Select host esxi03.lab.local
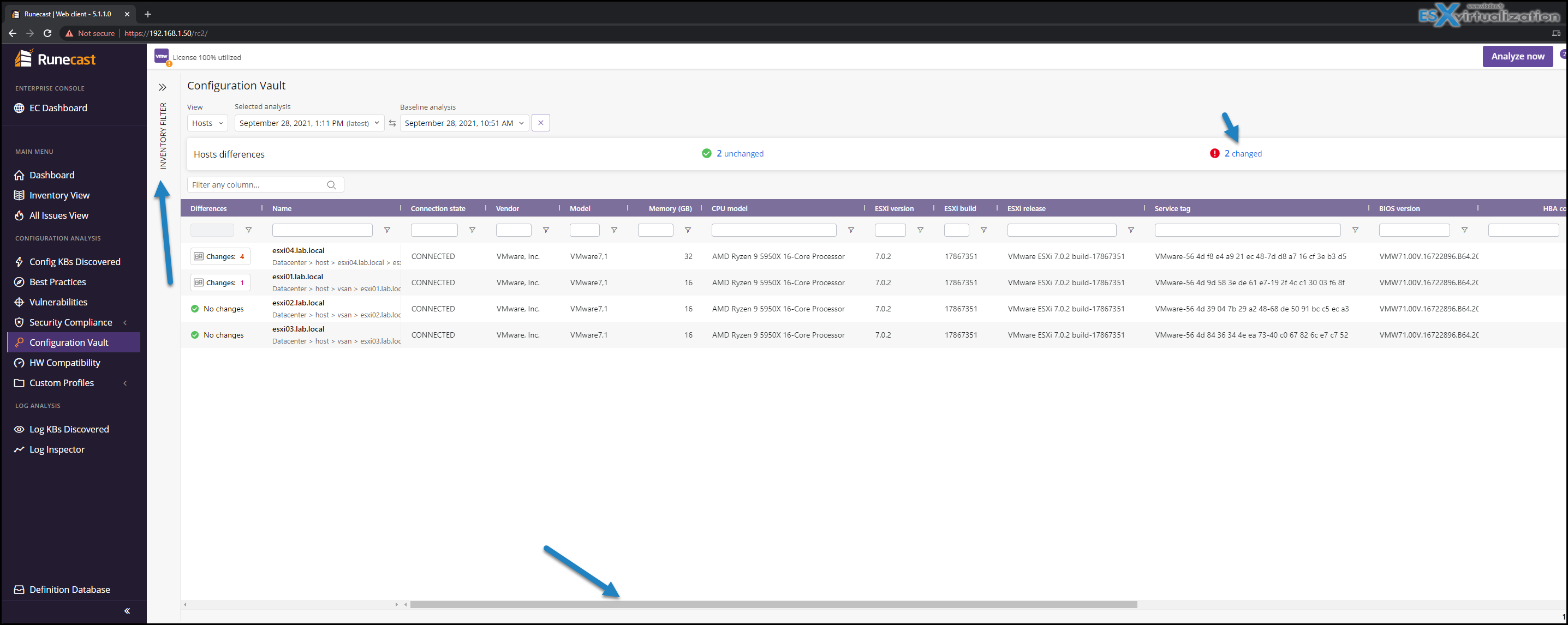The width and height of the screenshot is (1568, 625). [x=298, y=329]
